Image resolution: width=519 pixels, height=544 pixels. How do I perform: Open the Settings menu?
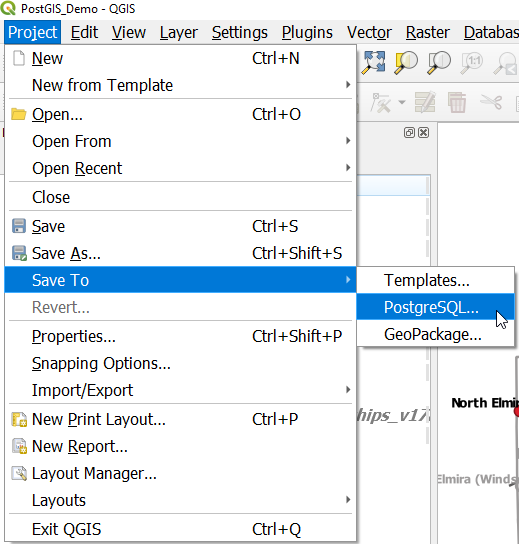(x=240, y=32)
